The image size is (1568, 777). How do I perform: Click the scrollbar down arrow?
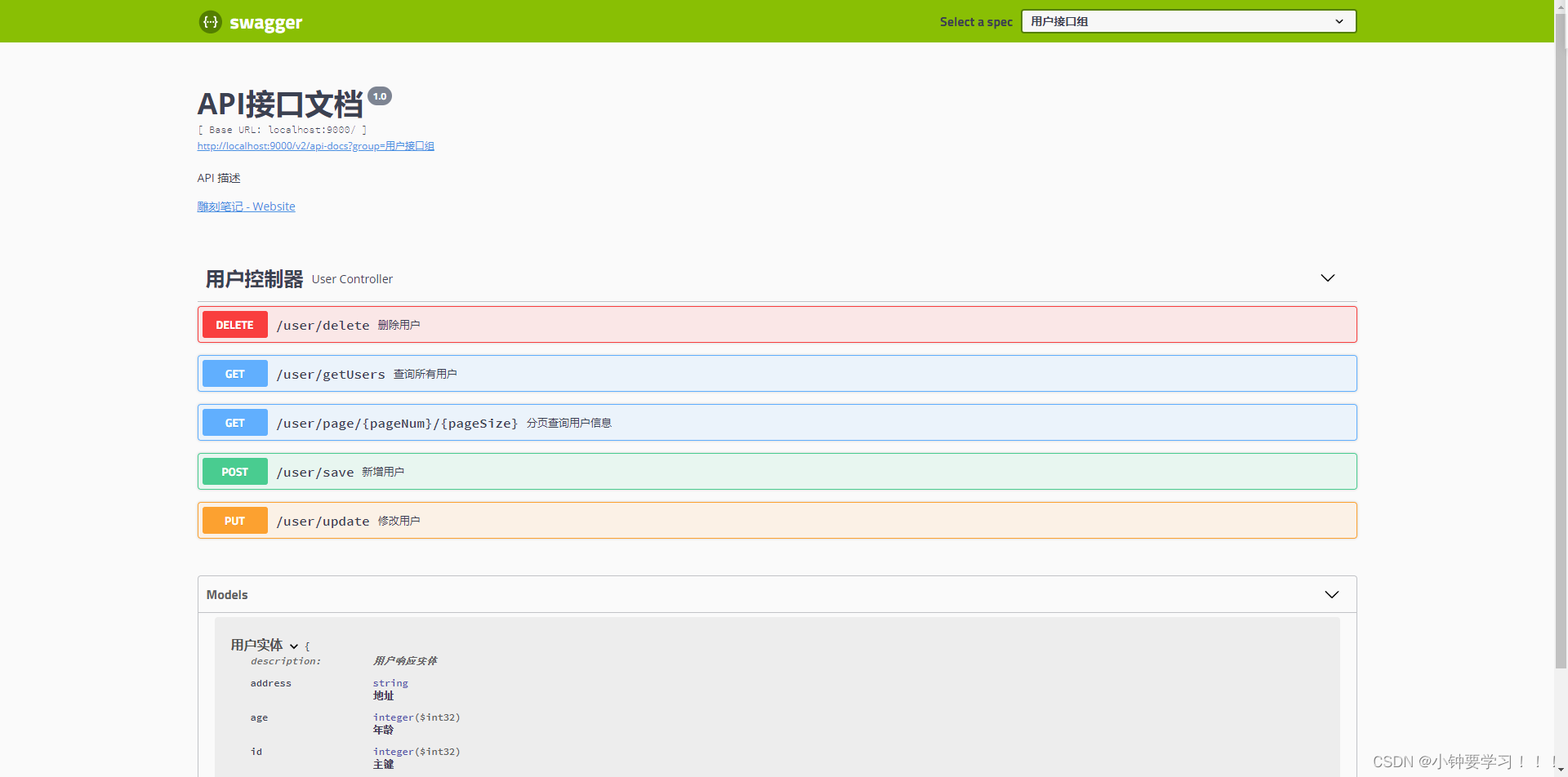point(1561,770)
